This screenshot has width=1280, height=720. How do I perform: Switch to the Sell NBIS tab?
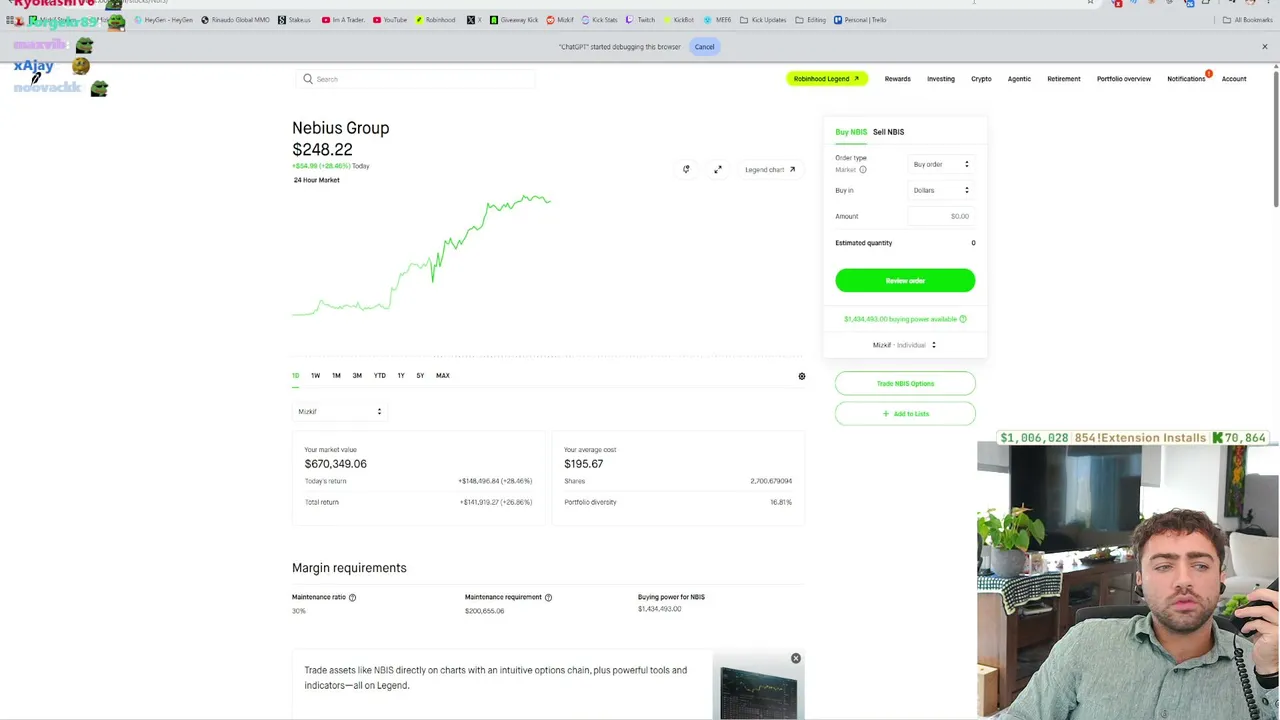click(x=888, y=132)
